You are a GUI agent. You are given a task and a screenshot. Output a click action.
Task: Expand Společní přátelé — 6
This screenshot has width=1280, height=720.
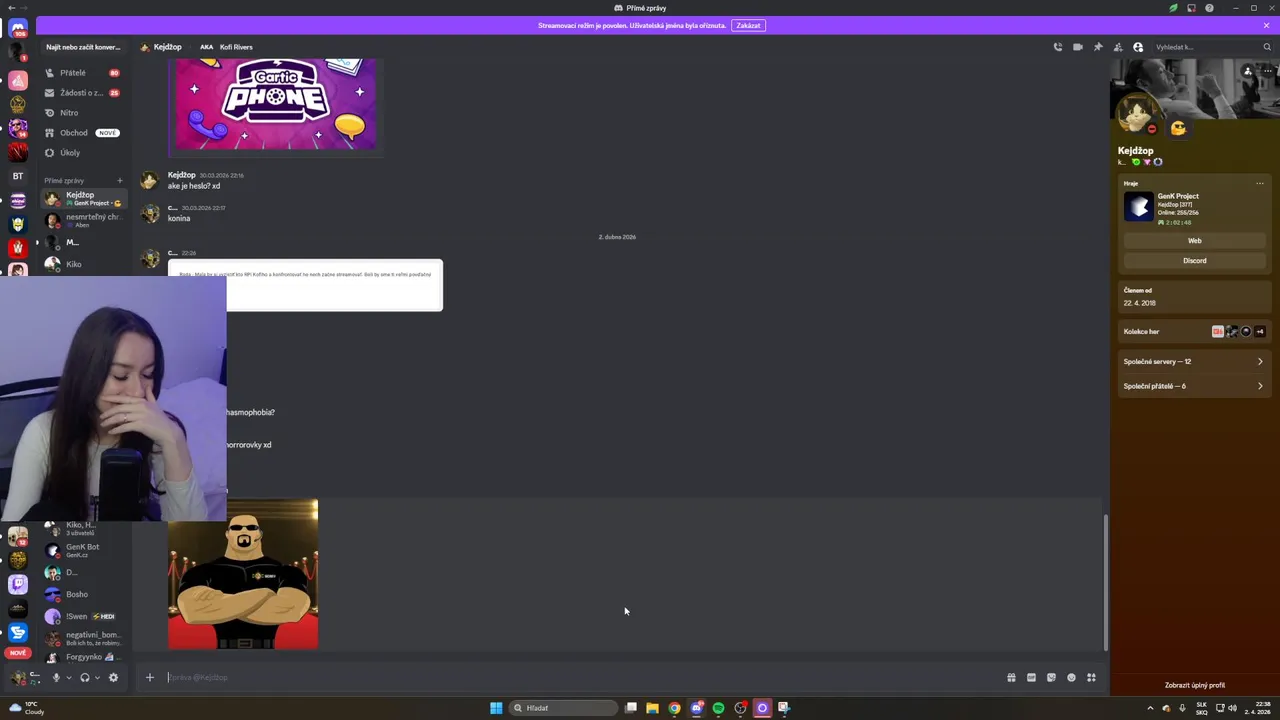coord(1194,386)
